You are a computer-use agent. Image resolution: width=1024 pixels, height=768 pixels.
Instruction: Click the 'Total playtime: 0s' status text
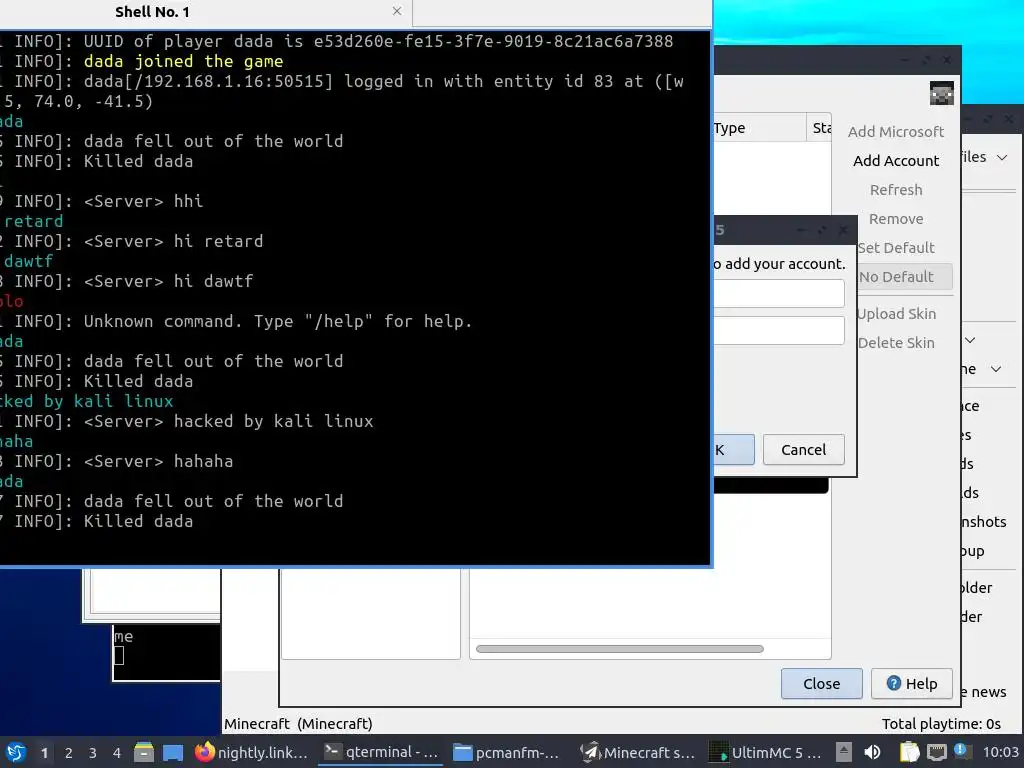[x=941, y=724]
